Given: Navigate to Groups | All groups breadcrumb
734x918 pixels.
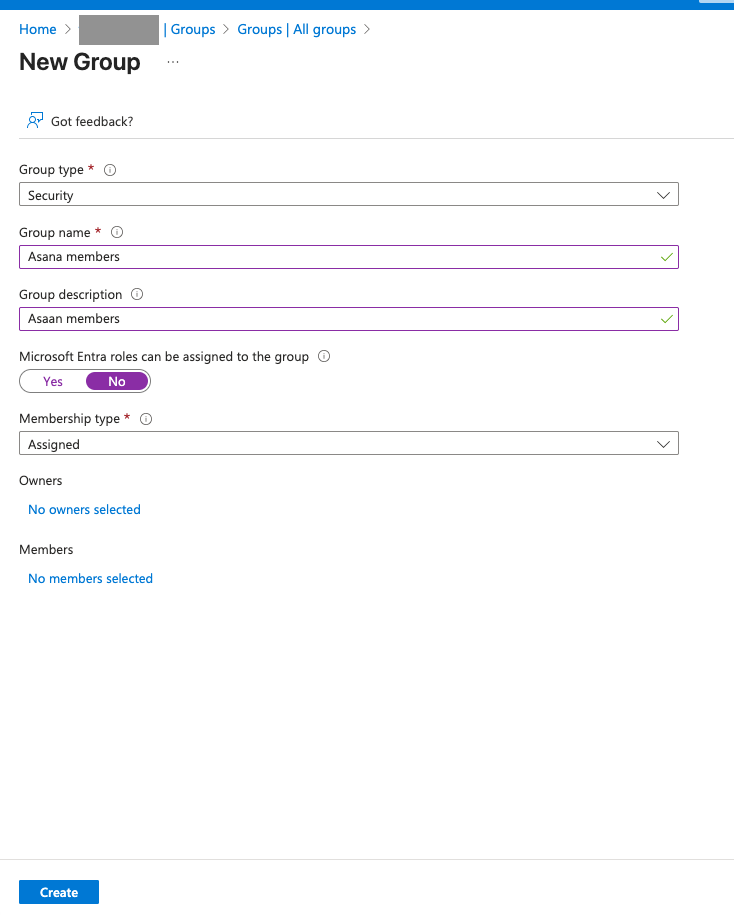Looking at the screenshot, I should [x=296, y=29].
